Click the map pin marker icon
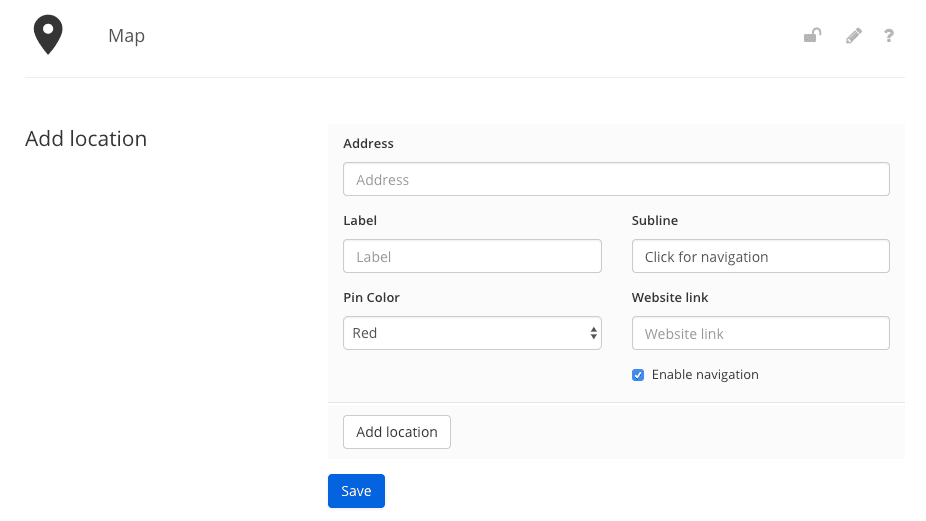The image size is (926, 521). 48,35
